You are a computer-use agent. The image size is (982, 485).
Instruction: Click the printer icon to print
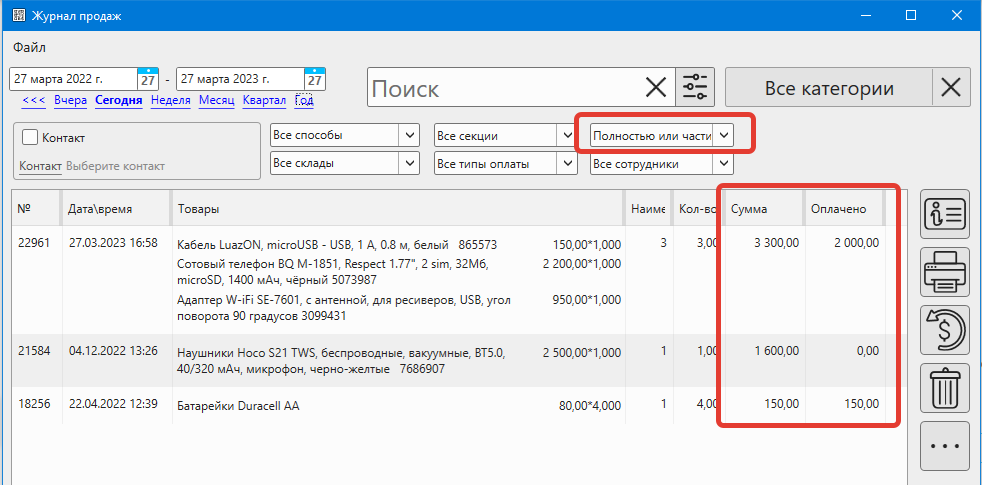coord(944,273)
